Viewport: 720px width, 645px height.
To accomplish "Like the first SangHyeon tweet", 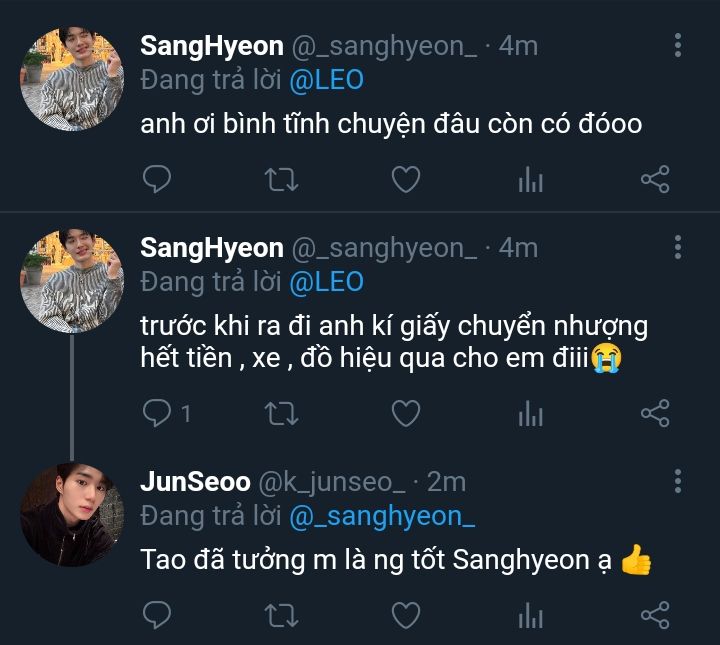I will point(404,180).
